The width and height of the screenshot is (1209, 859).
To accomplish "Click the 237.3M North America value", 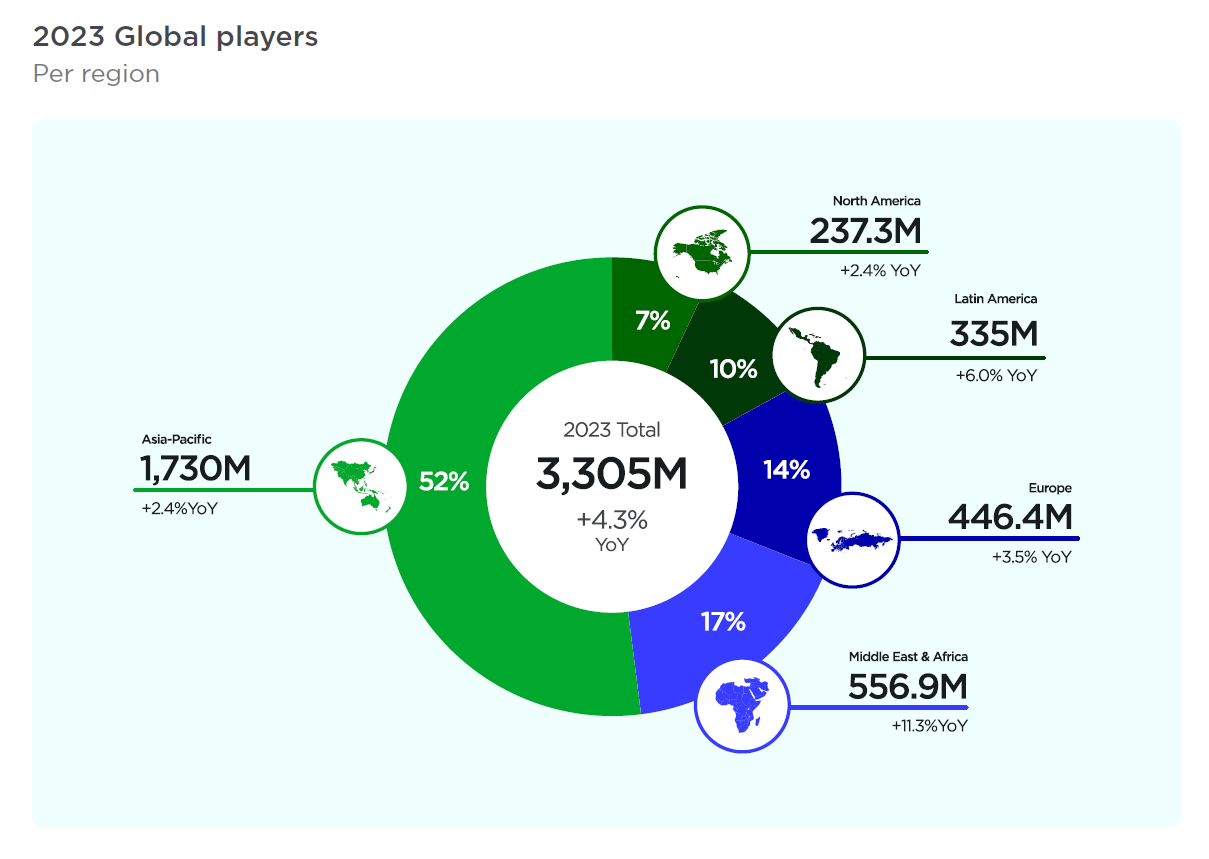I will [865, 231].
